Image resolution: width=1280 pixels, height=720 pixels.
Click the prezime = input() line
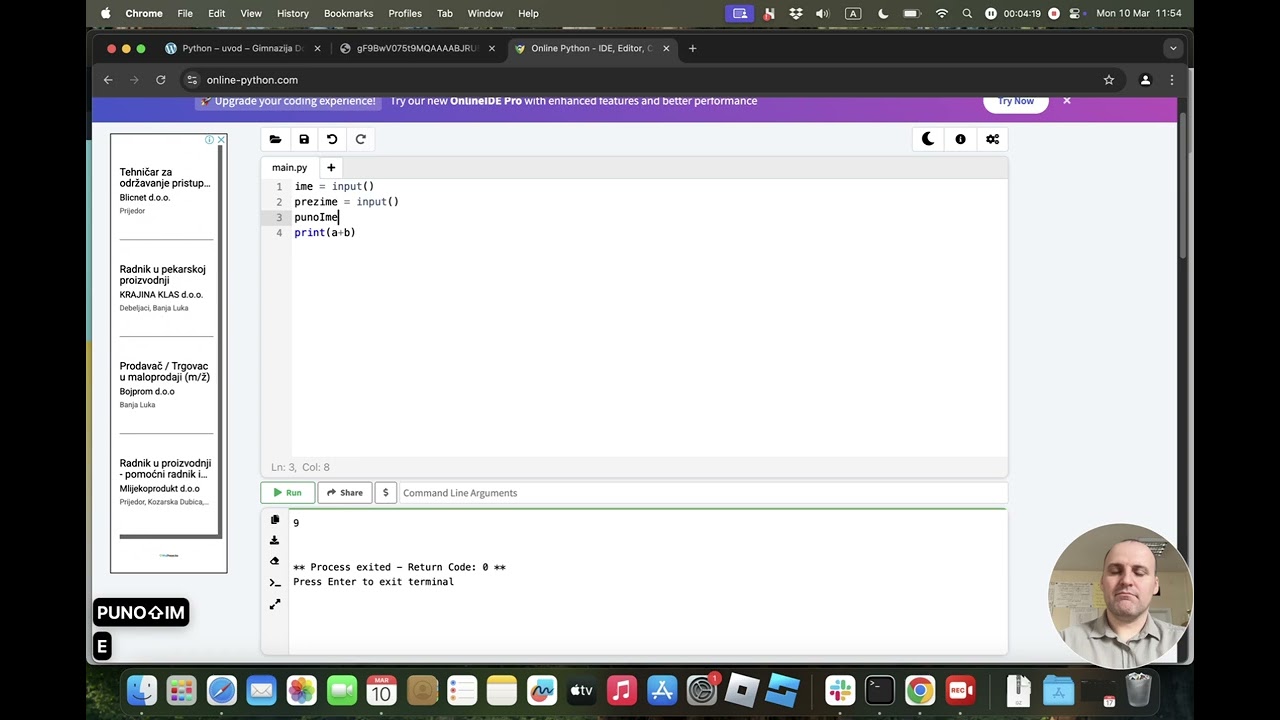346,202
